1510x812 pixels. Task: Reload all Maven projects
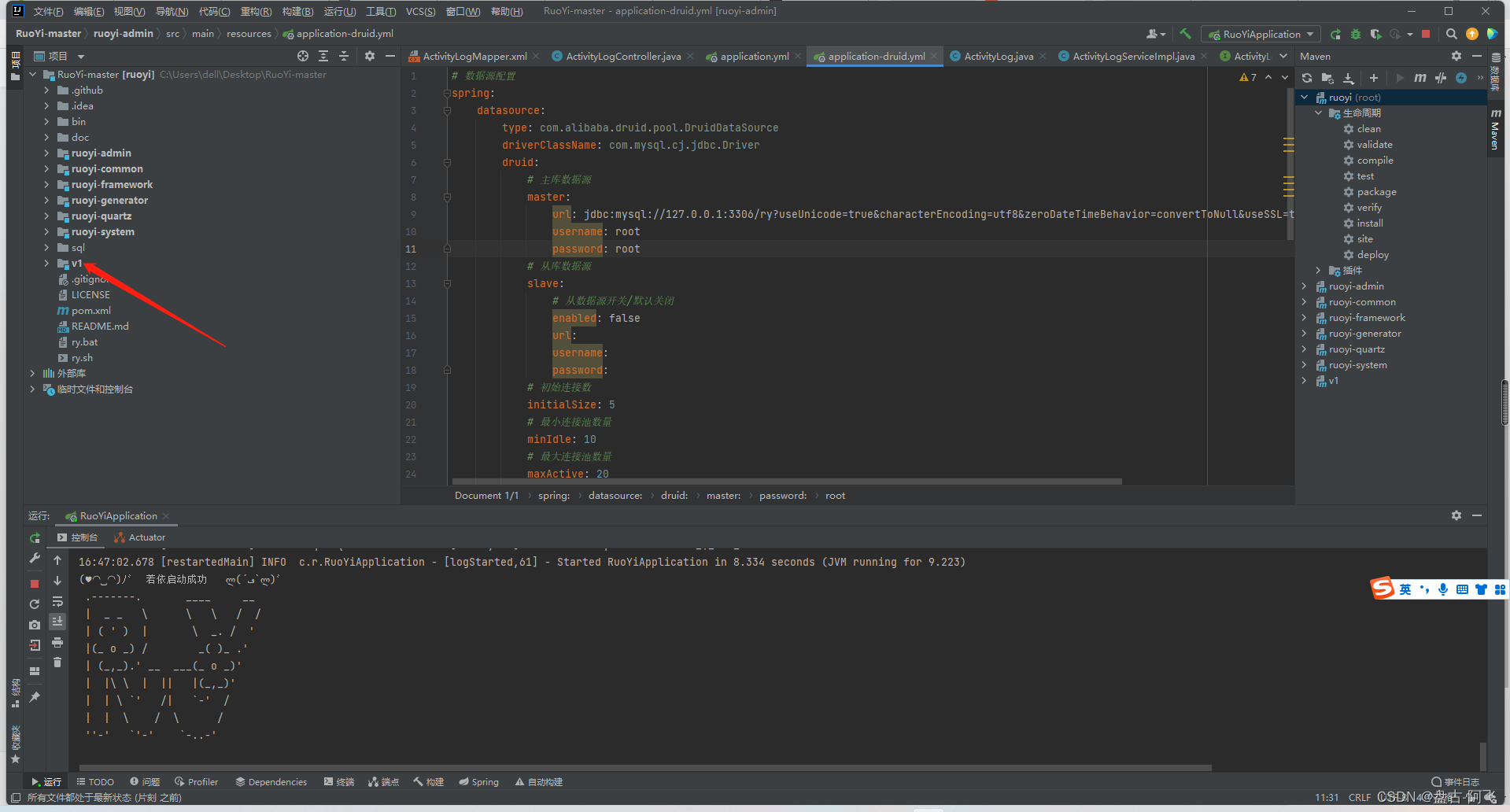point(1306,78)
